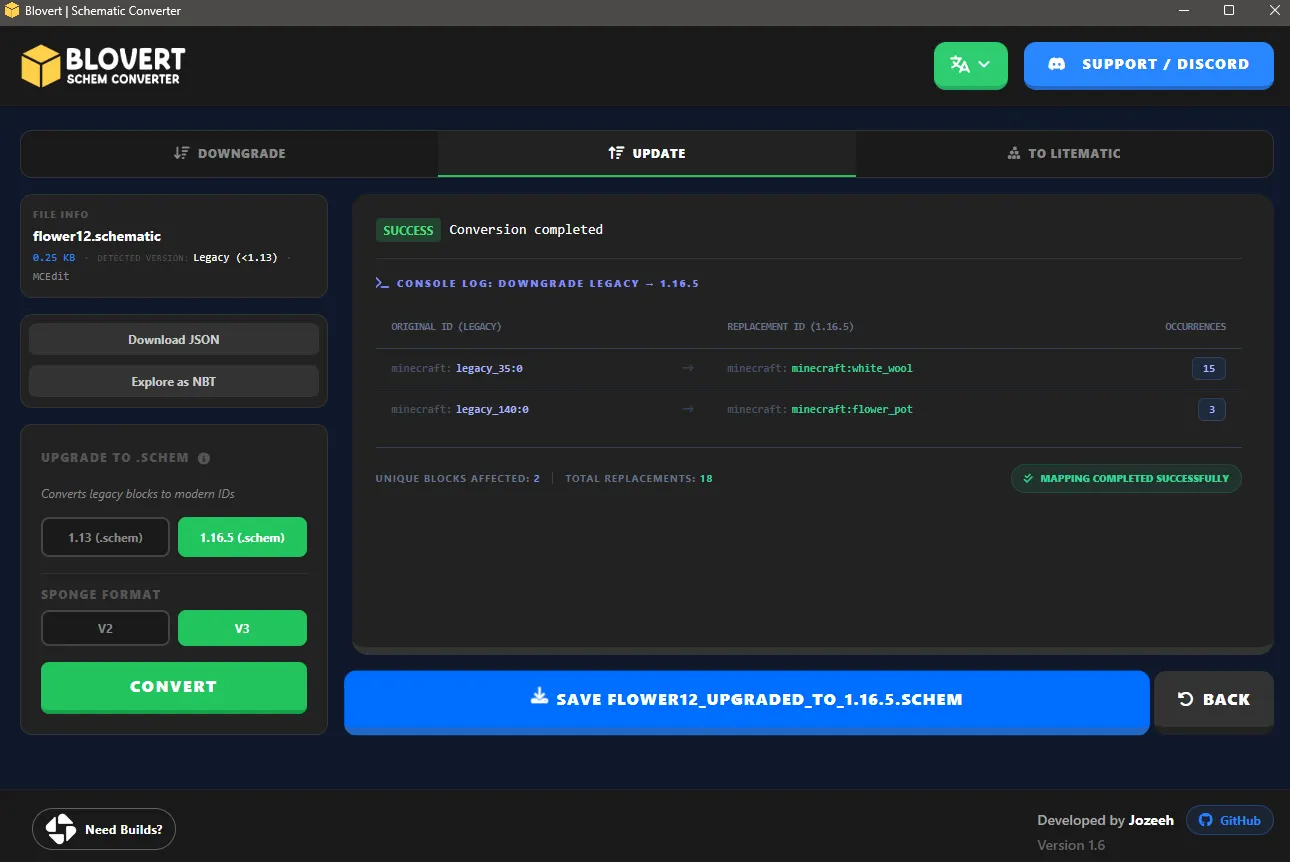Save flower12_upgraded_to_1.16.5.schem file

[x=746, y=701]
